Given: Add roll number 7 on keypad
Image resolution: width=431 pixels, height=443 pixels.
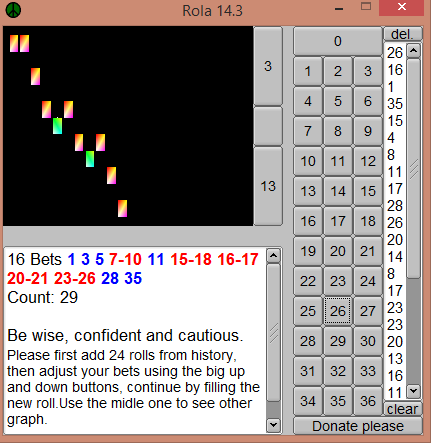Looking at the screenshot, I should (x=308, y=131).
